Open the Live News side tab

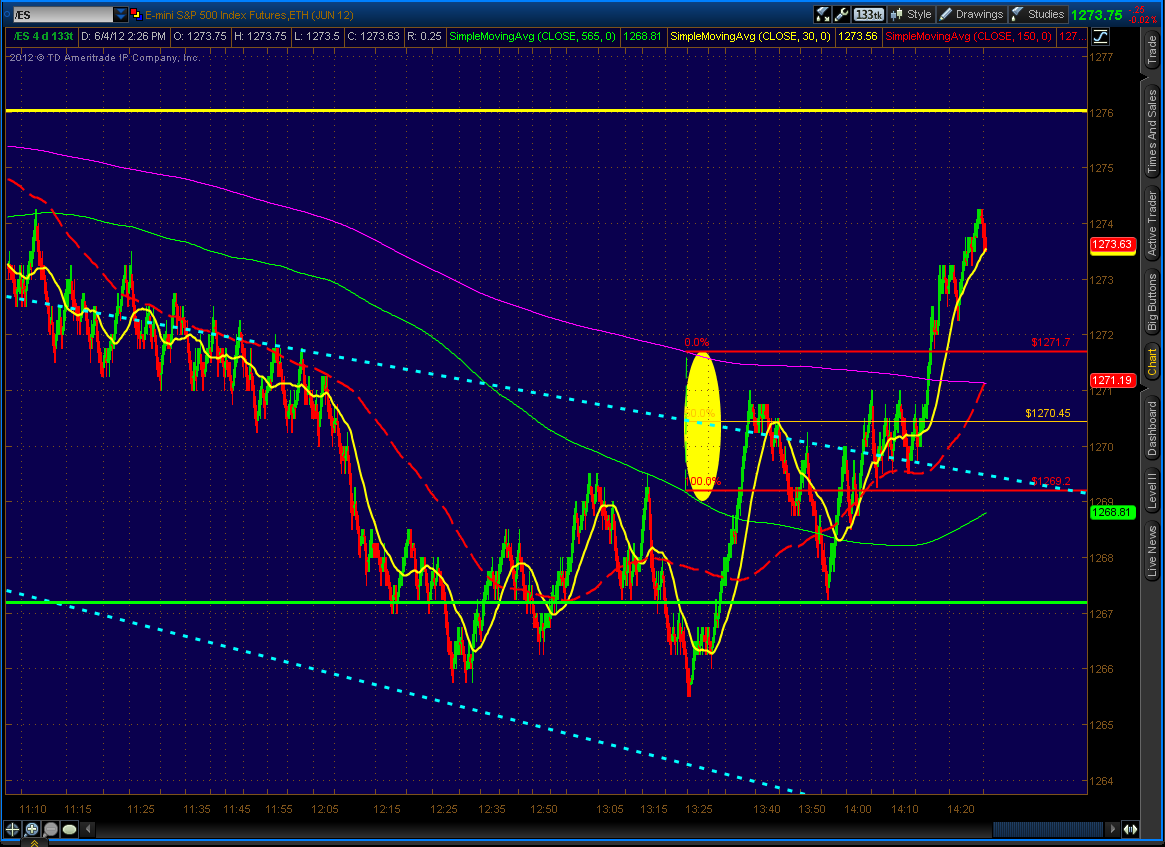[x=1152, y=551]
